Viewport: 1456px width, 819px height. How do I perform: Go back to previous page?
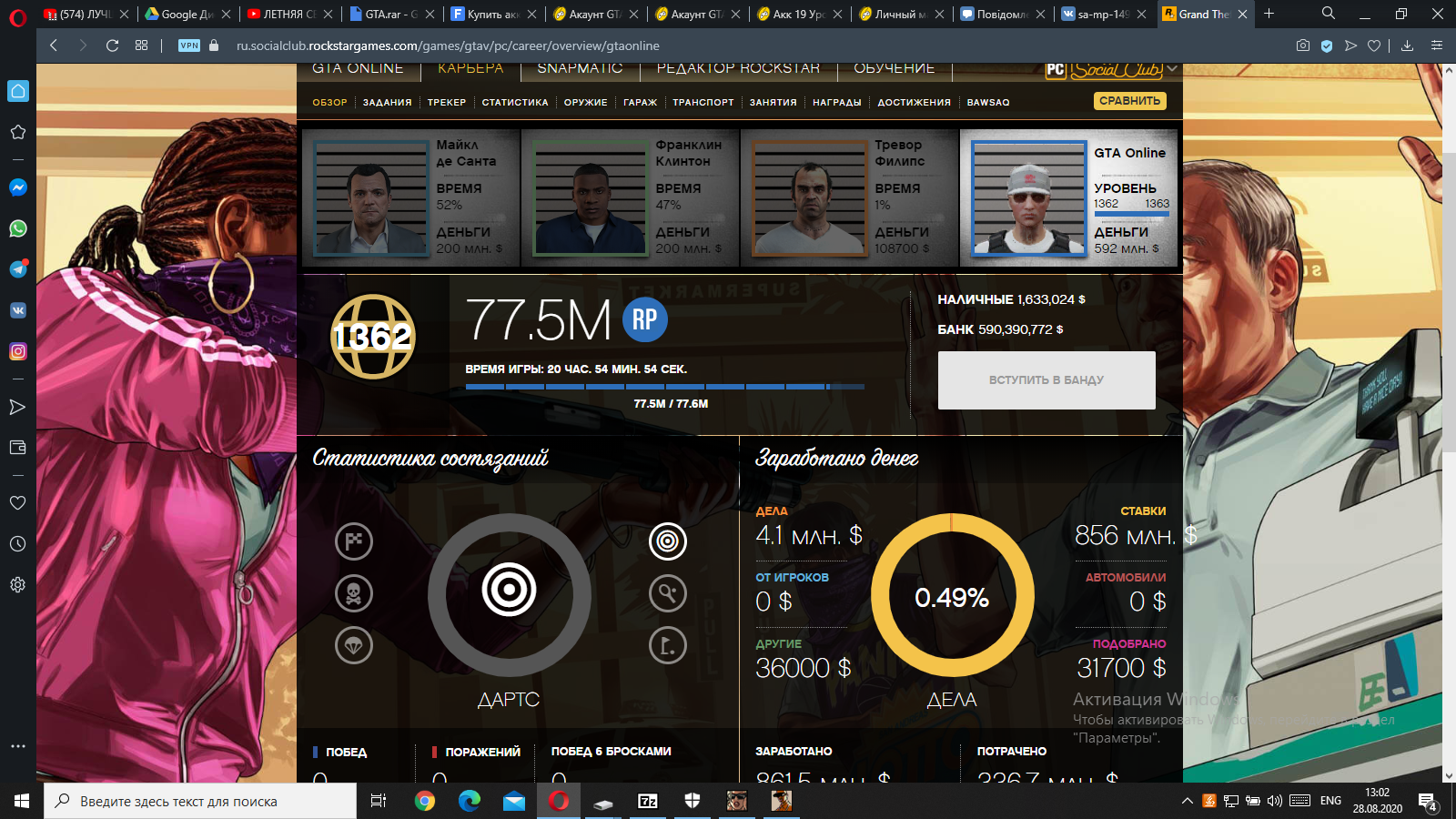pyautogui.click(x=54, y=45)
